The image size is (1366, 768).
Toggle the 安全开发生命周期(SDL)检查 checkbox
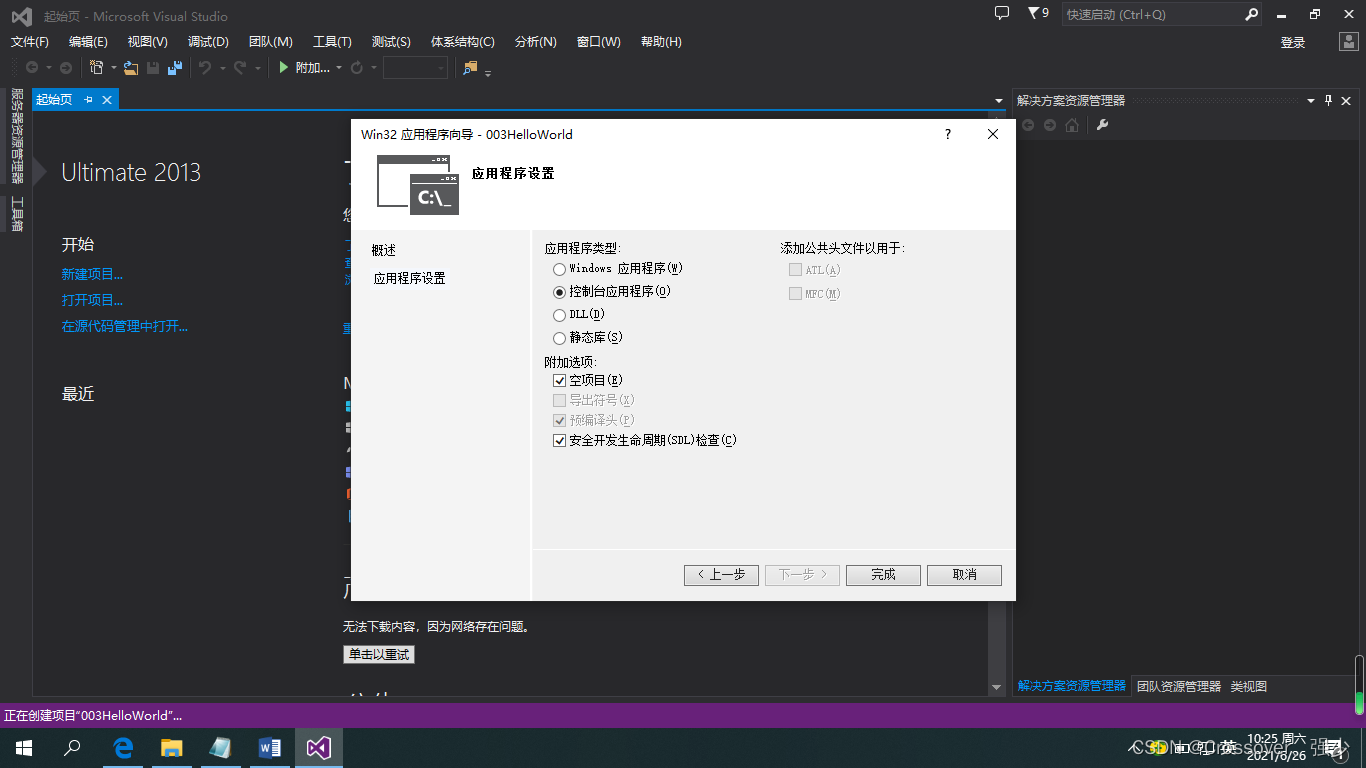(x=560, y=441)
